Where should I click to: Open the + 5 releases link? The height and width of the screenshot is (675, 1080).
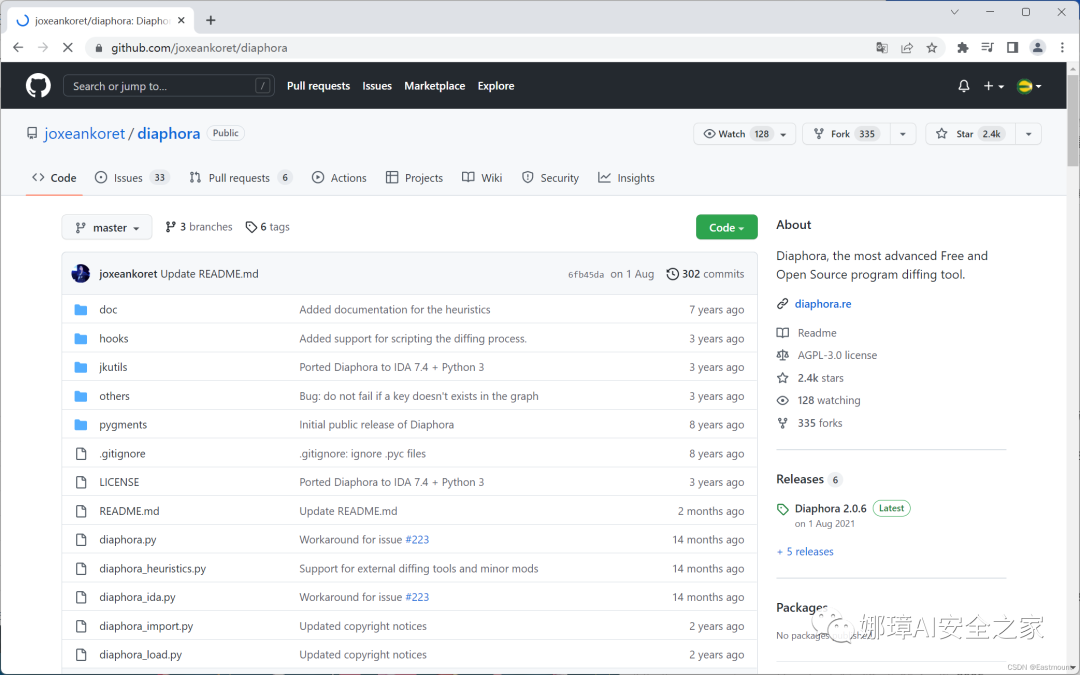pos(805,552)
